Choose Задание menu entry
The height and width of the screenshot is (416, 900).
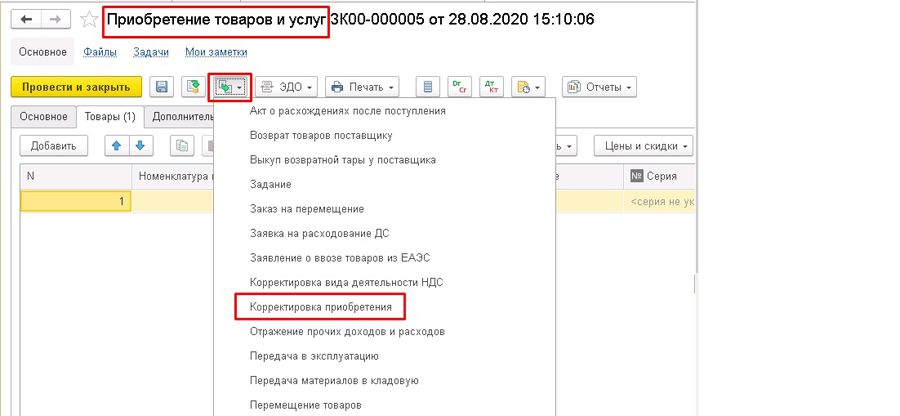click(x=271, y=184)
